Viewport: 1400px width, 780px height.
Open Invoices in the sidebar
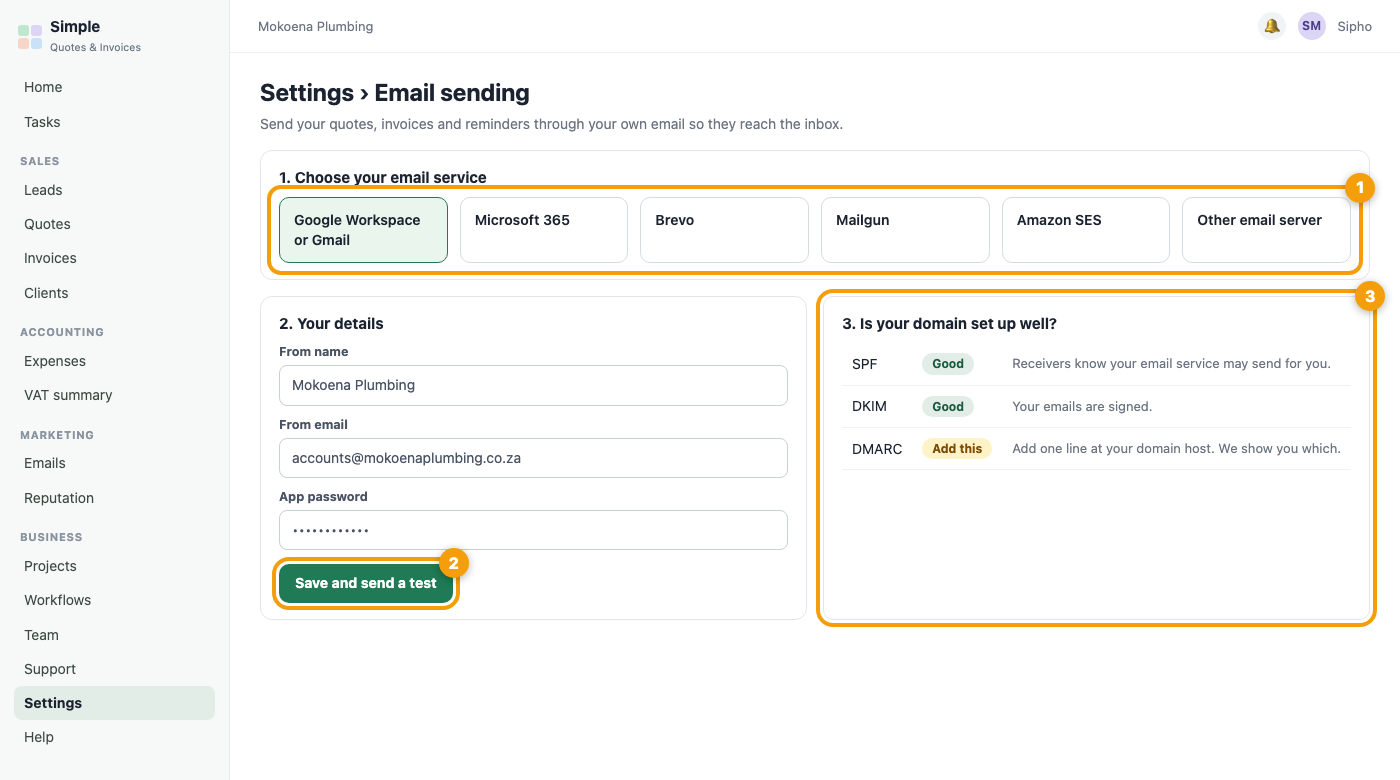tap(114, 258)
